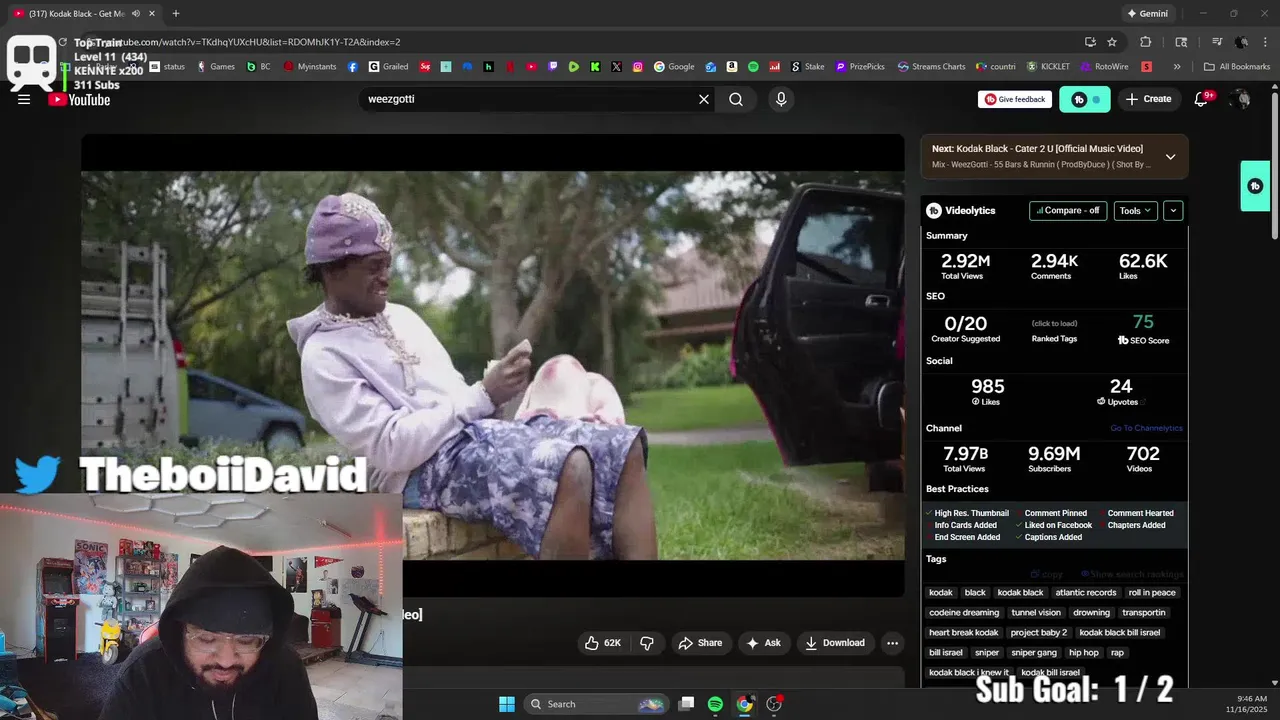Image resolution: width=1280 pixels, height=720 pixels.
Task: Select the 'roll in peace' tag
Action: point(1152,592)
